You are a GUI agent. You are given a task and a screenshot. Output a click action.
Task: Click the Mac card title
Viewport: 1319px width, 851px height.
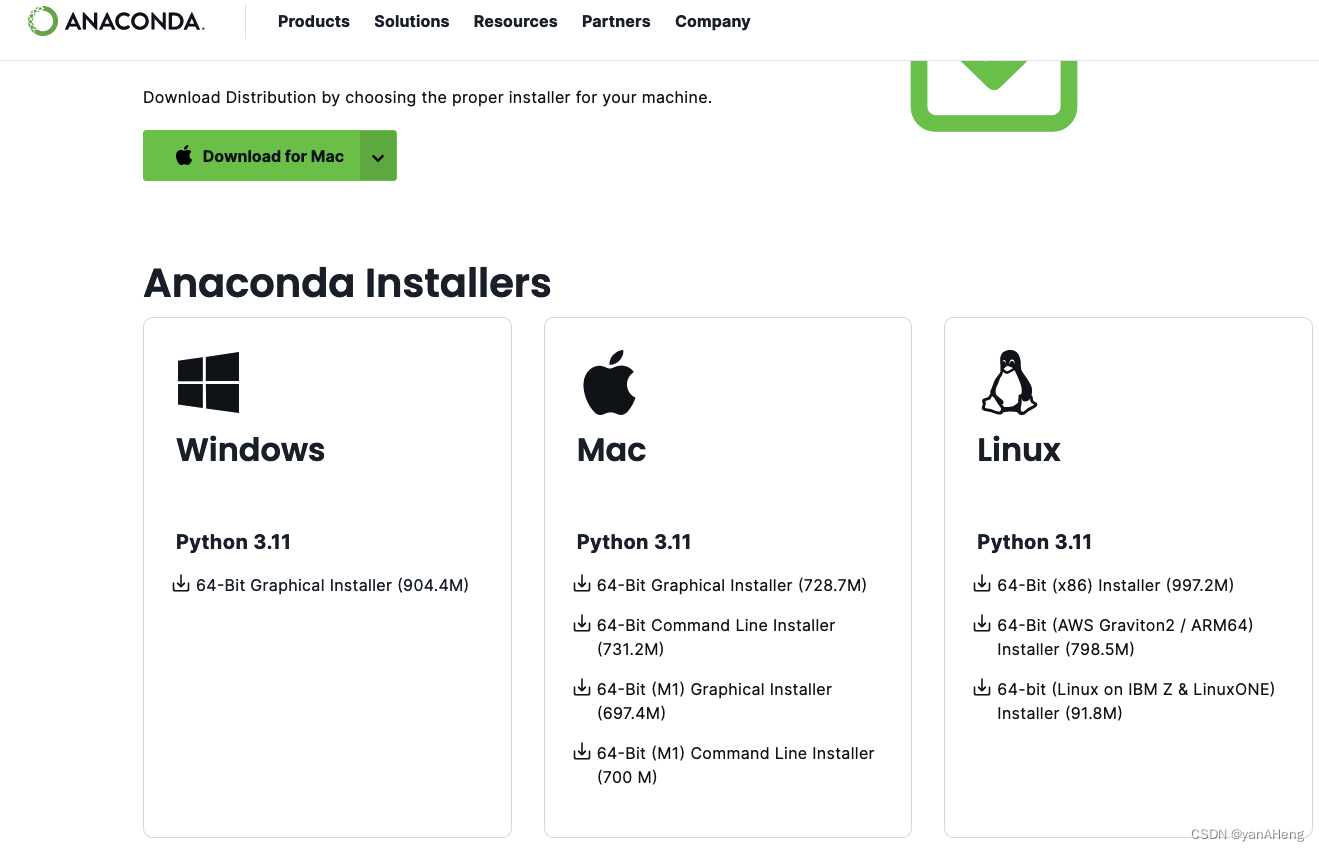pyautogui.click(x=612, y=450)
